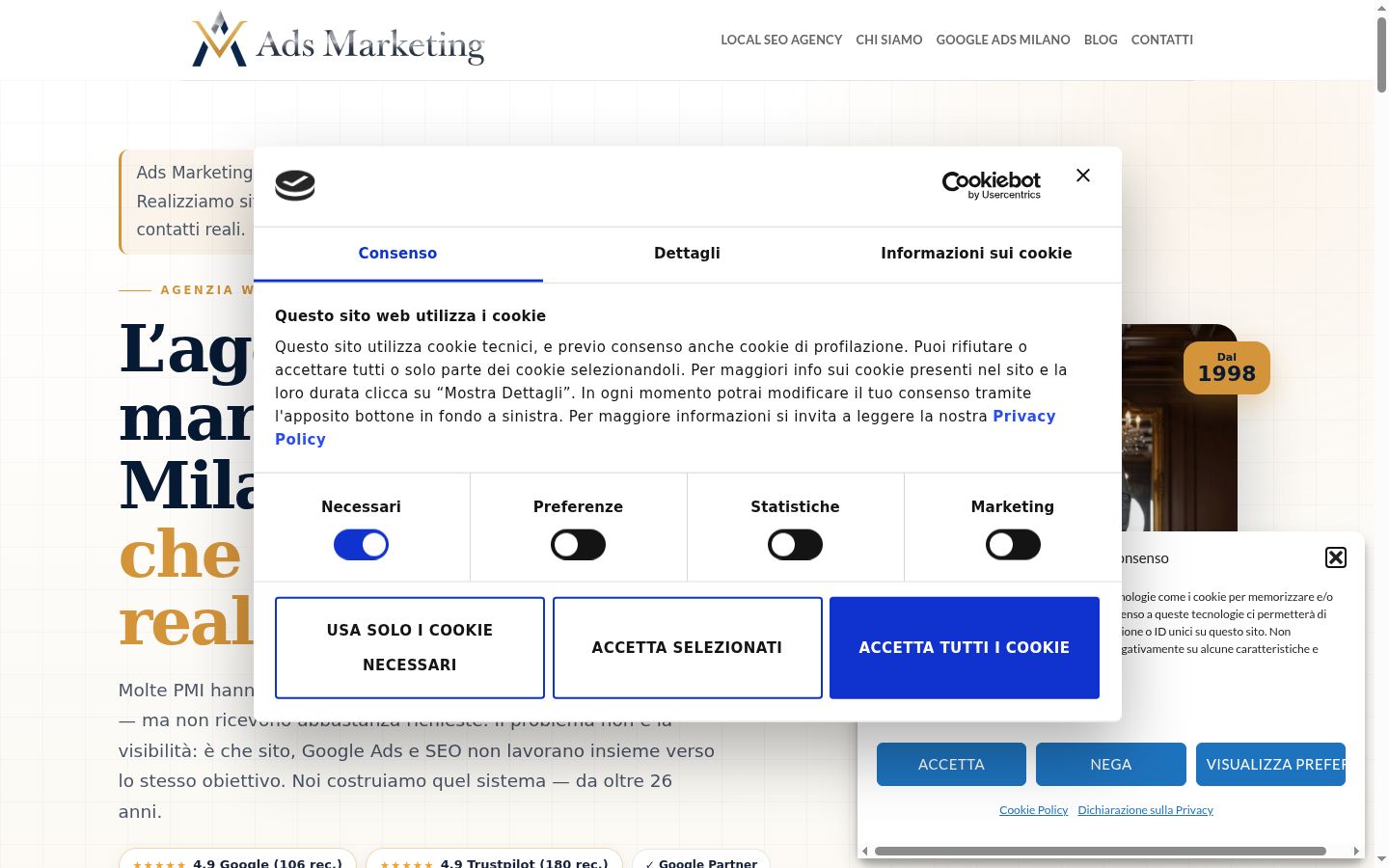This screenshot has height=868, width=1389.
Task: Open Local SEO Agency menu item
Action: [x=781, y=40]
